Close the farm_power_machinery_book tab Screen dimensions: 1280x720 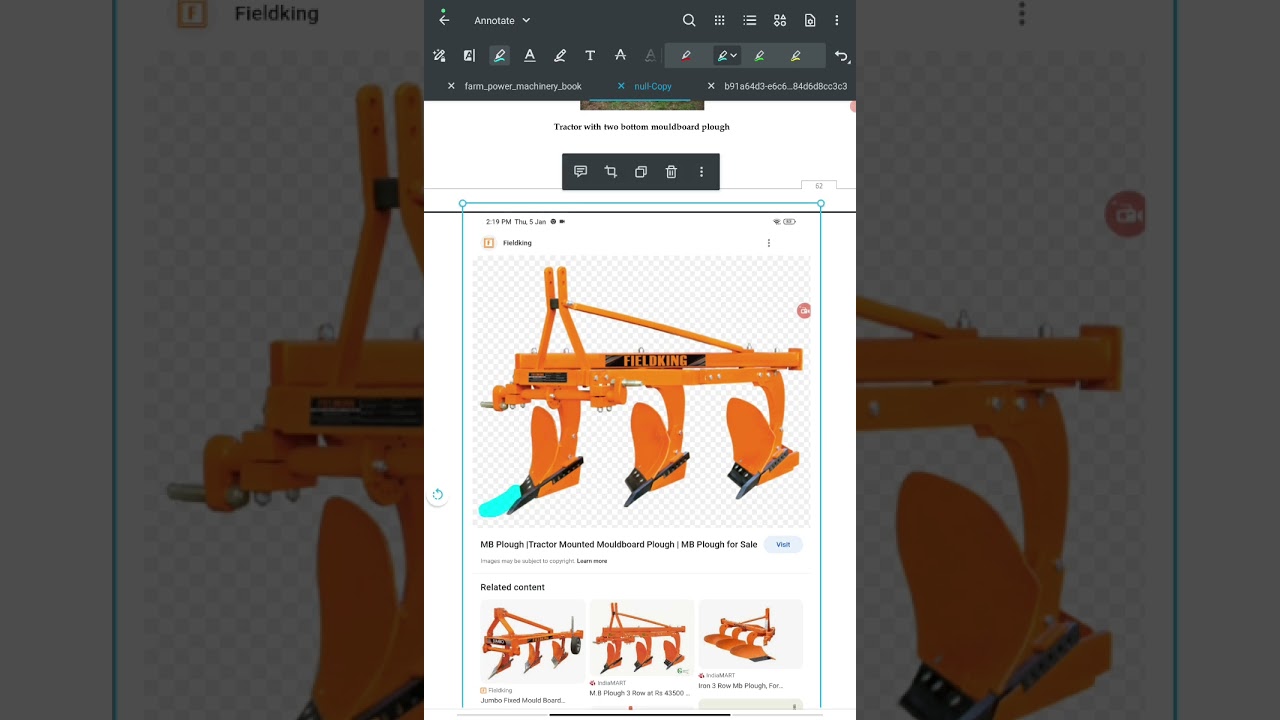coord(451,86)
